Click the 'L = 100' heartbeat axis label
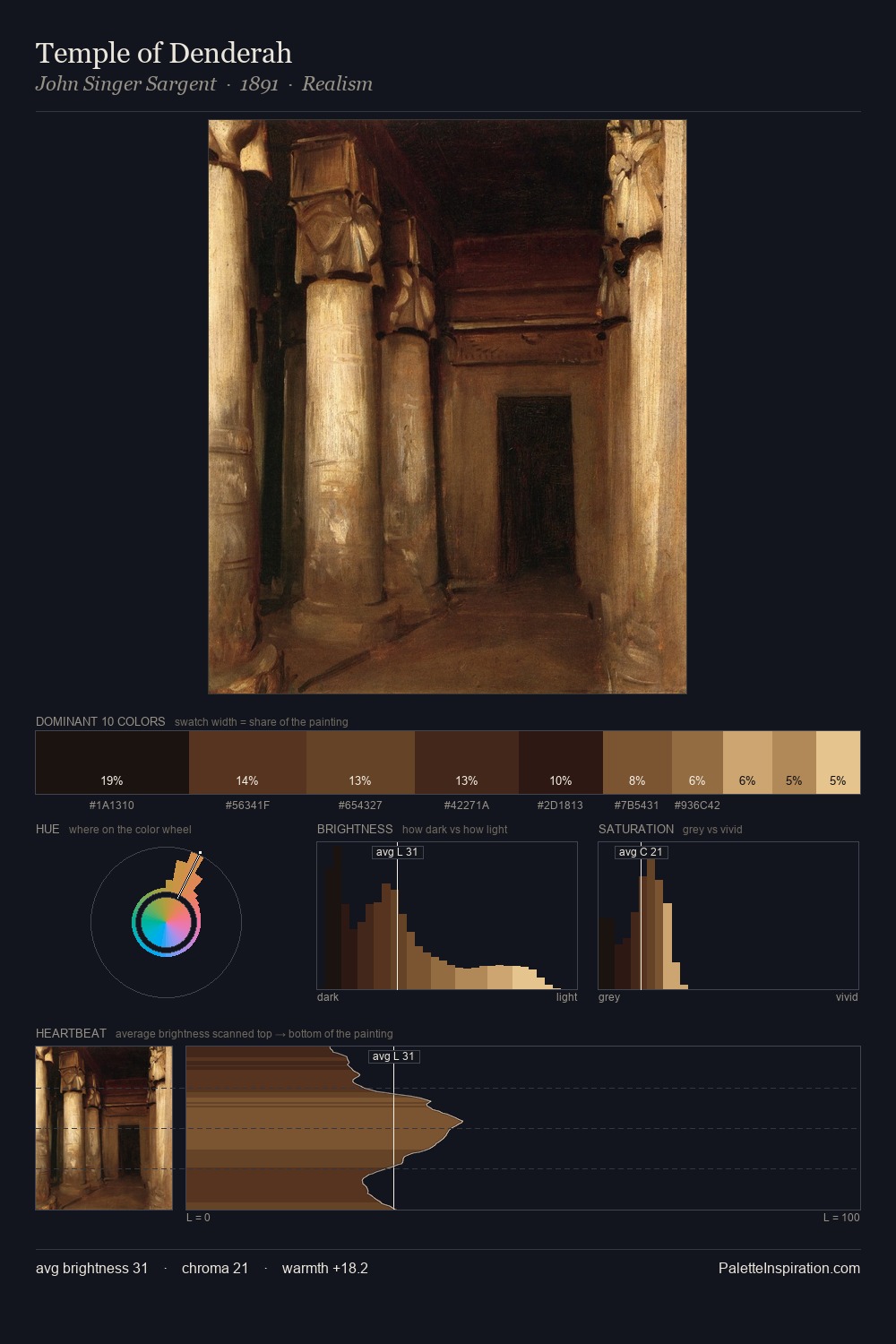The image size is (896, 1344). (841, 1218)
